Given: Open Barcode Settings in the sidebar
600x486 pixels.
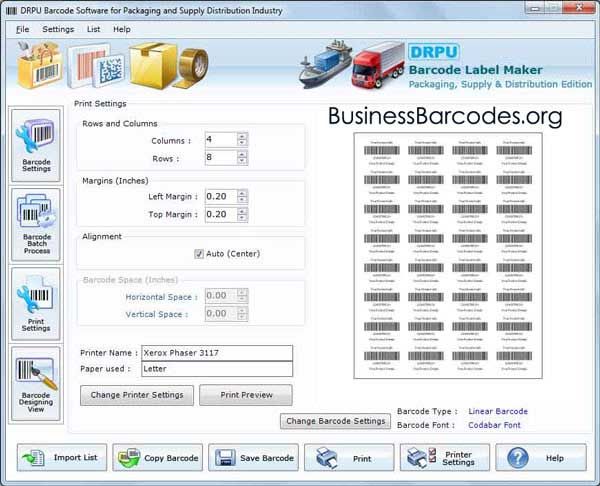Looking at the screenshot, I should (x=36, y=146).
